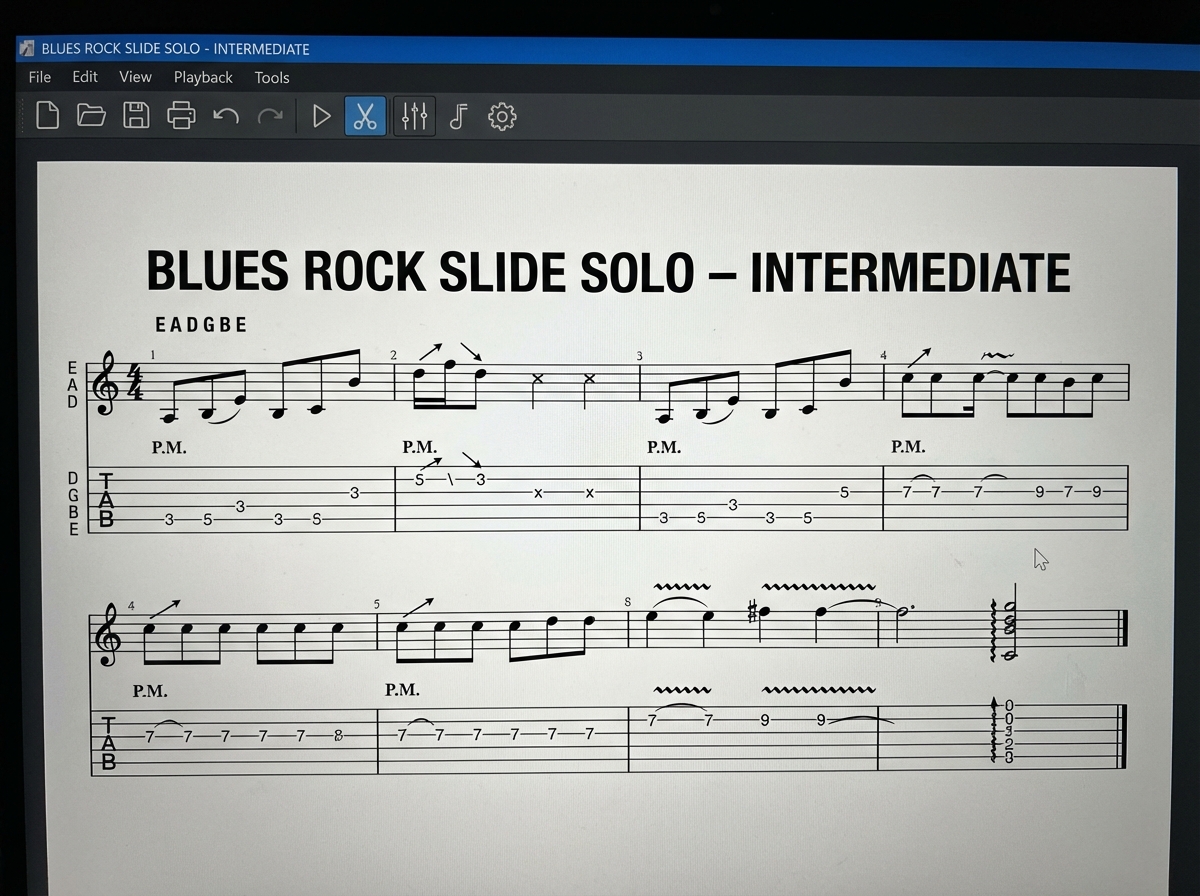Start playback with the Play button

321,116
